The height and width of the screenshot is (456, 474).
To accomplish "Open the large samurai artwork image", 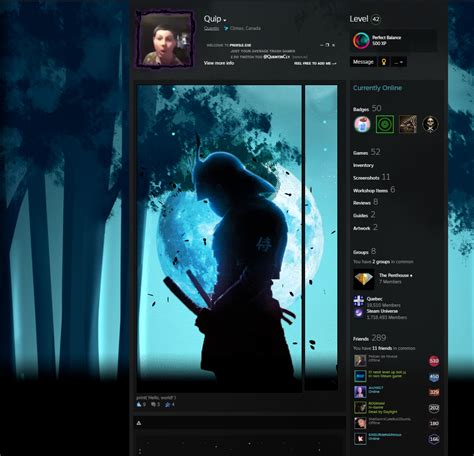I will [x=219, y=239].
